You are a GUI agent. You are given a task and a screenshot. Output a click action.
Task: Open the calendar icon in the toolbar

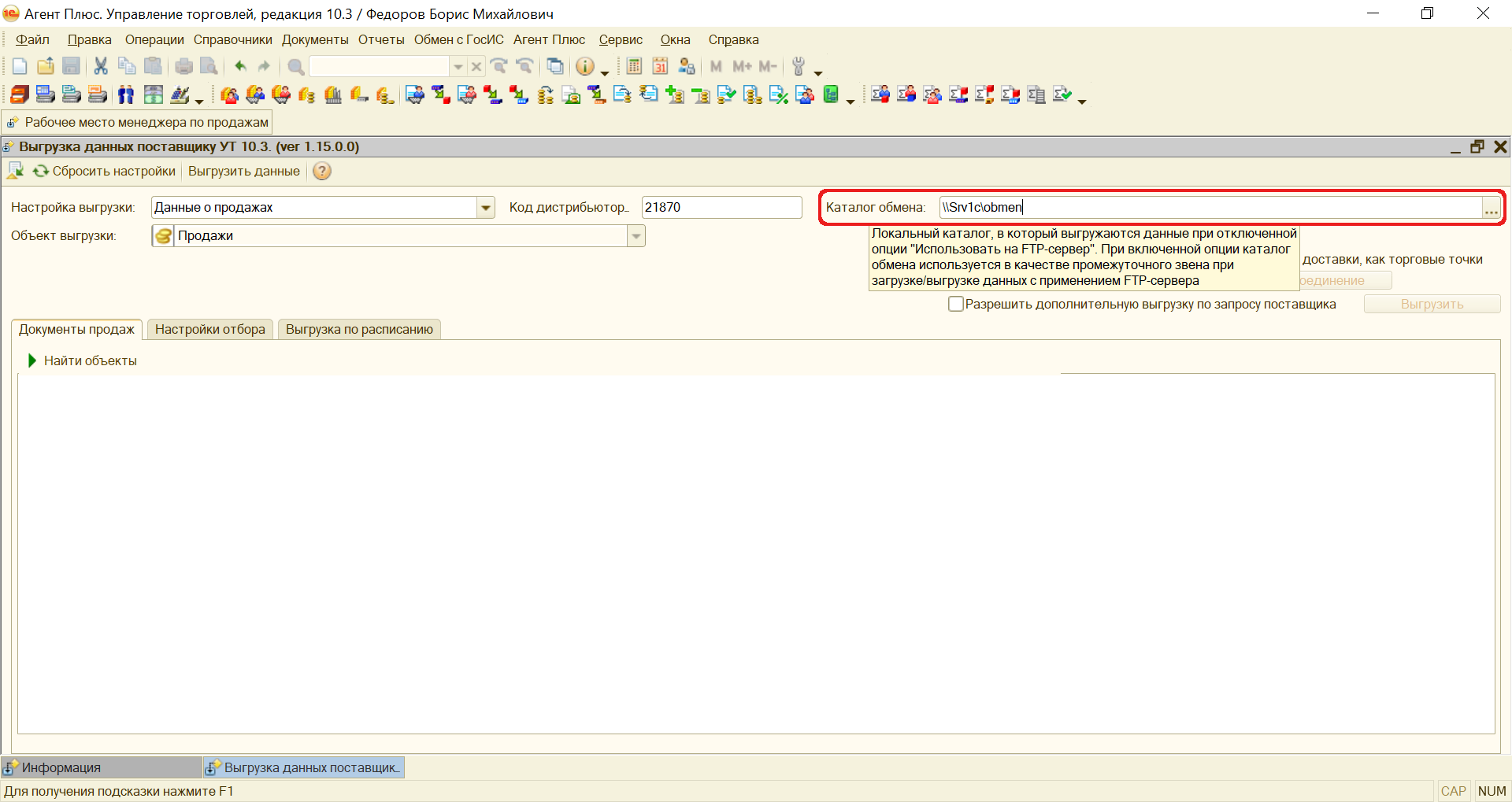pos(660,67)
